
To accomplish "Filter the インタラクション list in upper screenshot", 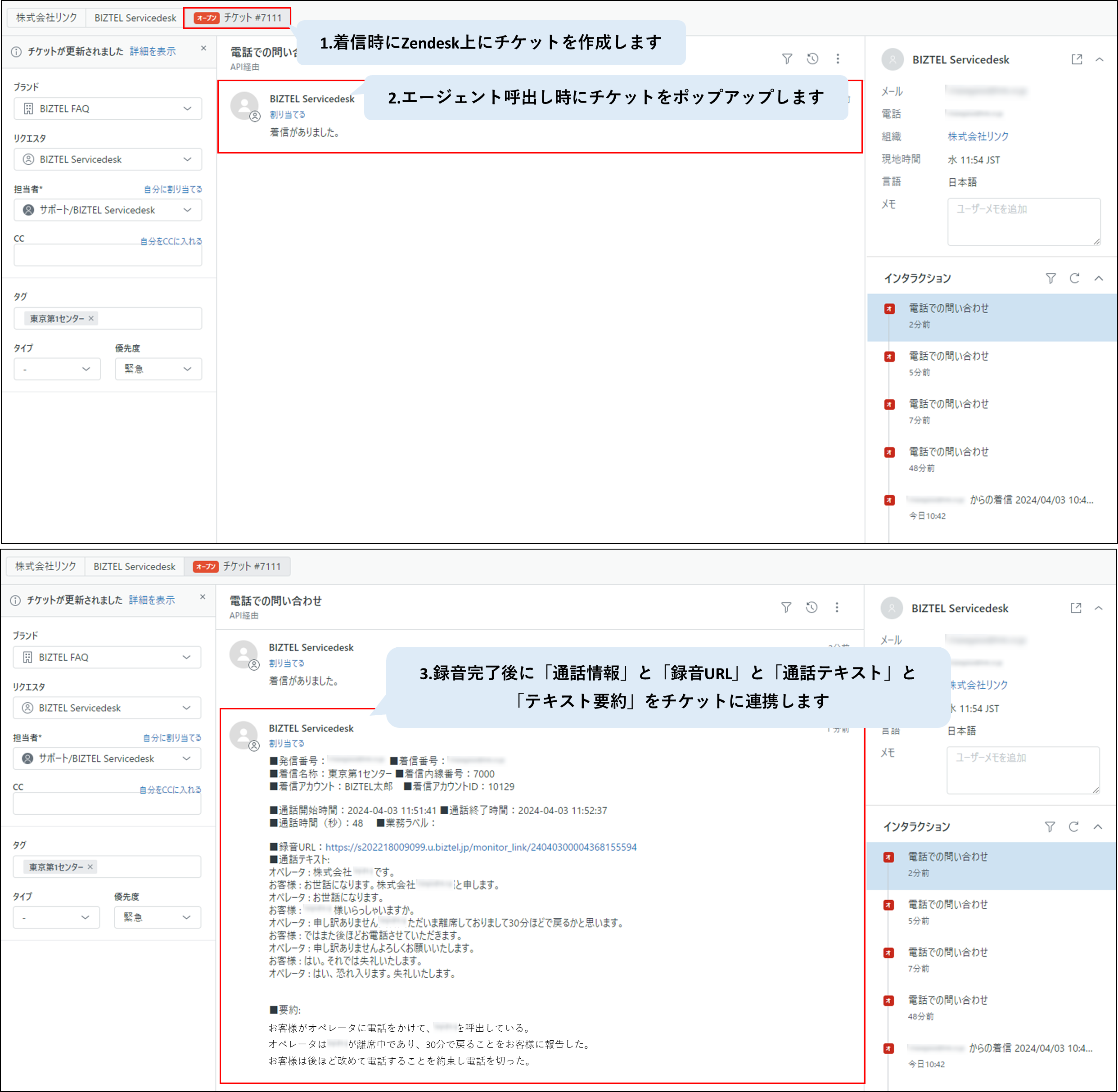I will click(1050, 278).
